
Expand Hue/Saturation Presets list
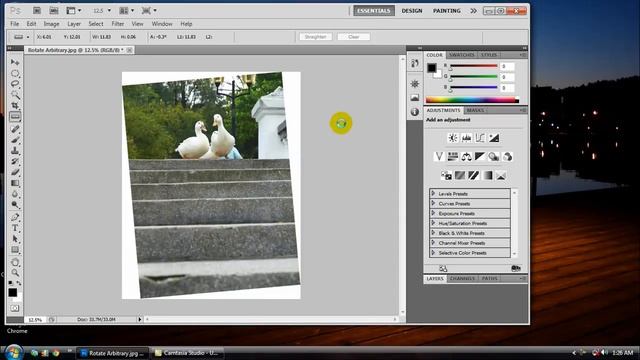click(433, 223)
